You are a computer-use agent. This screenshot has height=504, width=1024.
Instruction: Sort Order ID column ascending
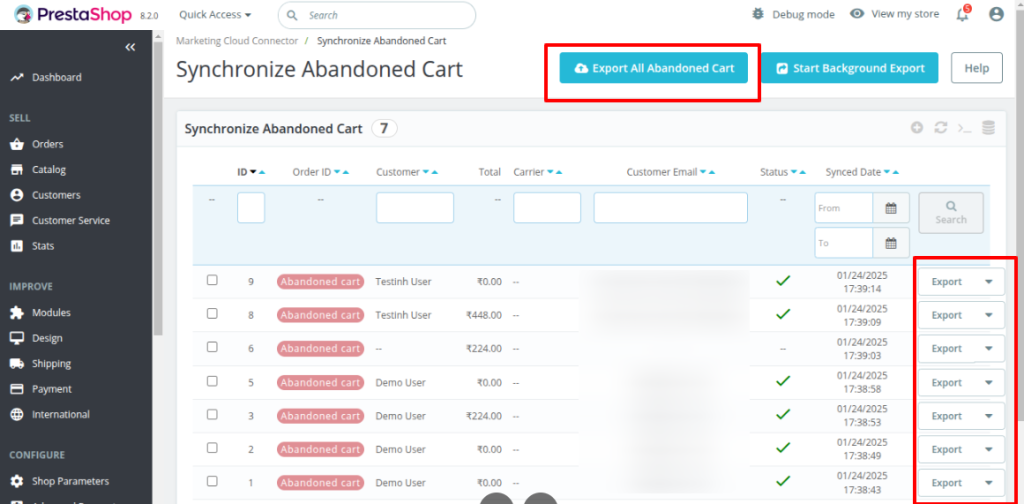(346, 172)
